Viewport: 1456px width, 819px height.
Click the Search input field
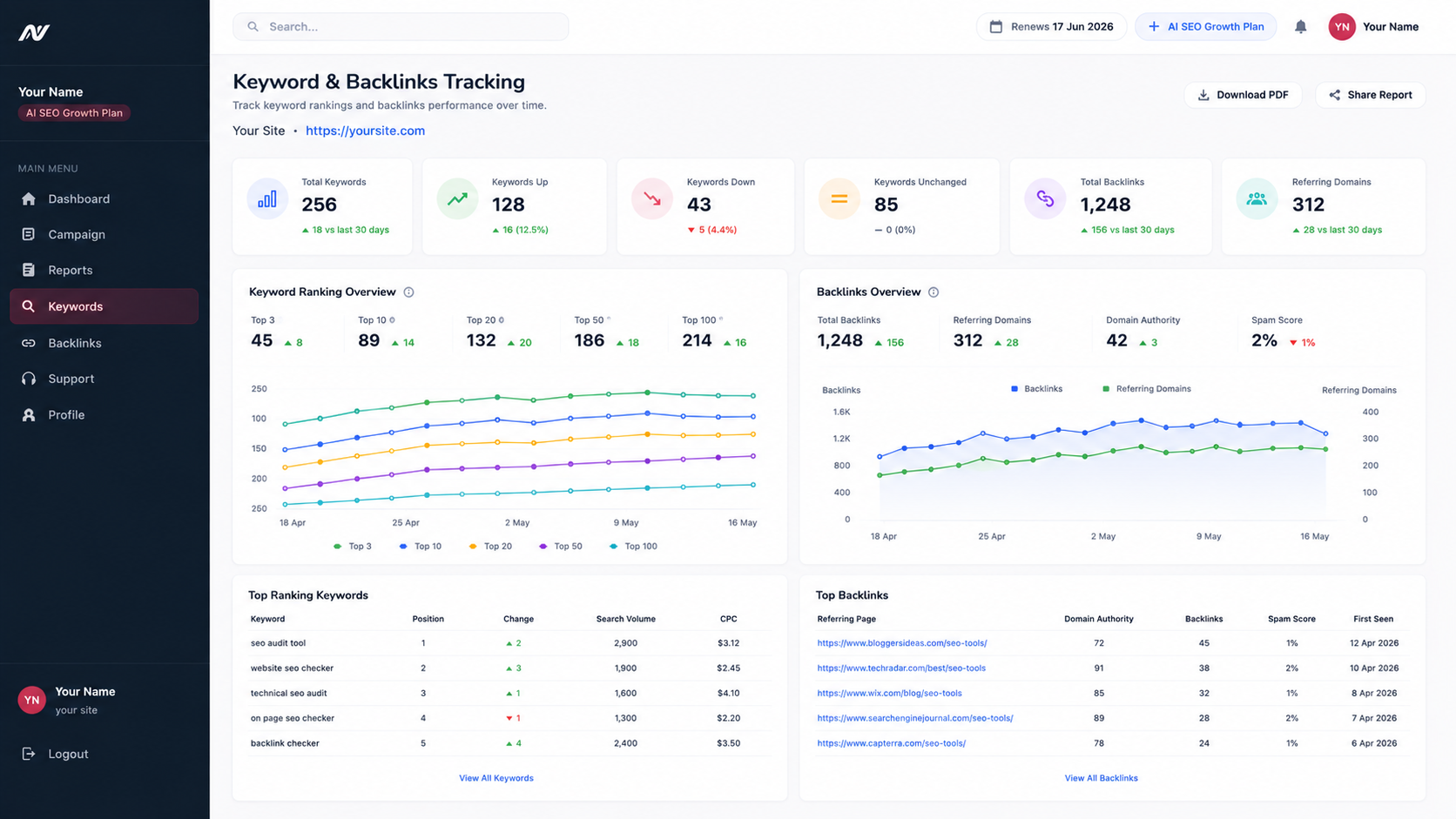coord(401,27)
